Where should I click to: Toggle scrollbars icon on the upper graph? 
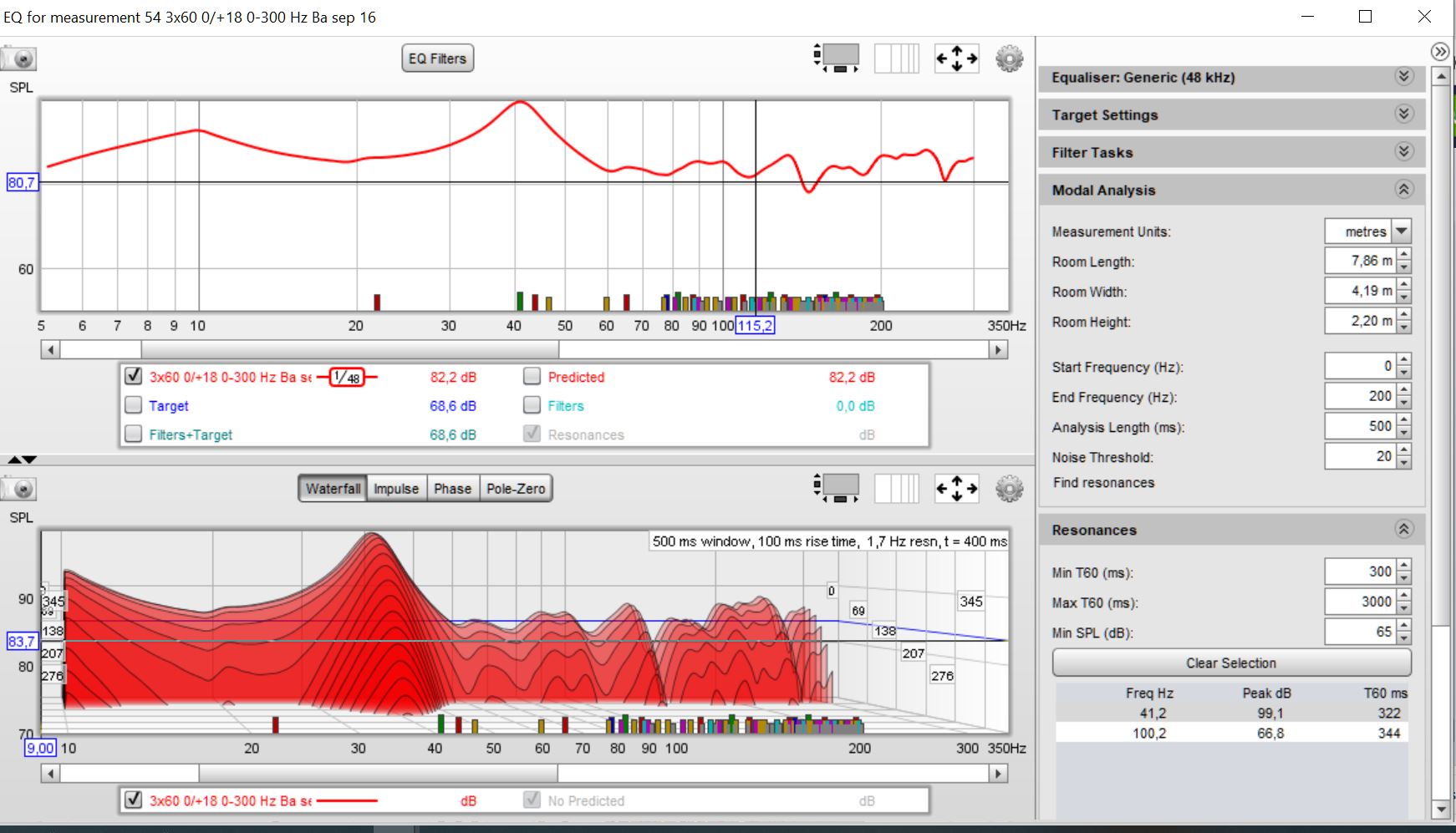pyautogui.click(x=837, y=58)
